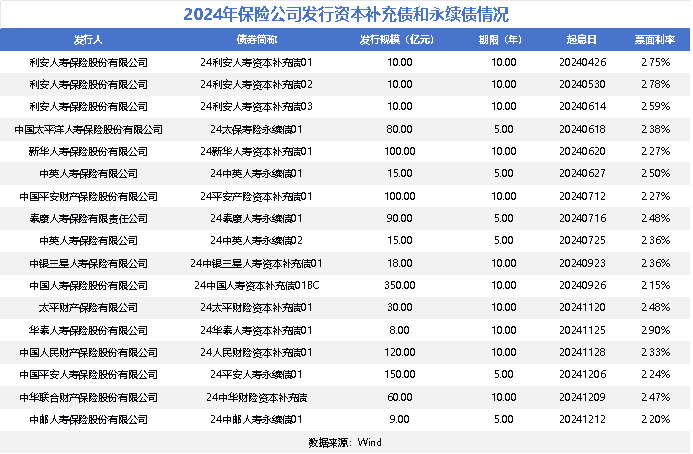Select issuer 中邮人寿保险股份有限公司
The height and width of the screenshot is (454, 693).
coord(88,420)
